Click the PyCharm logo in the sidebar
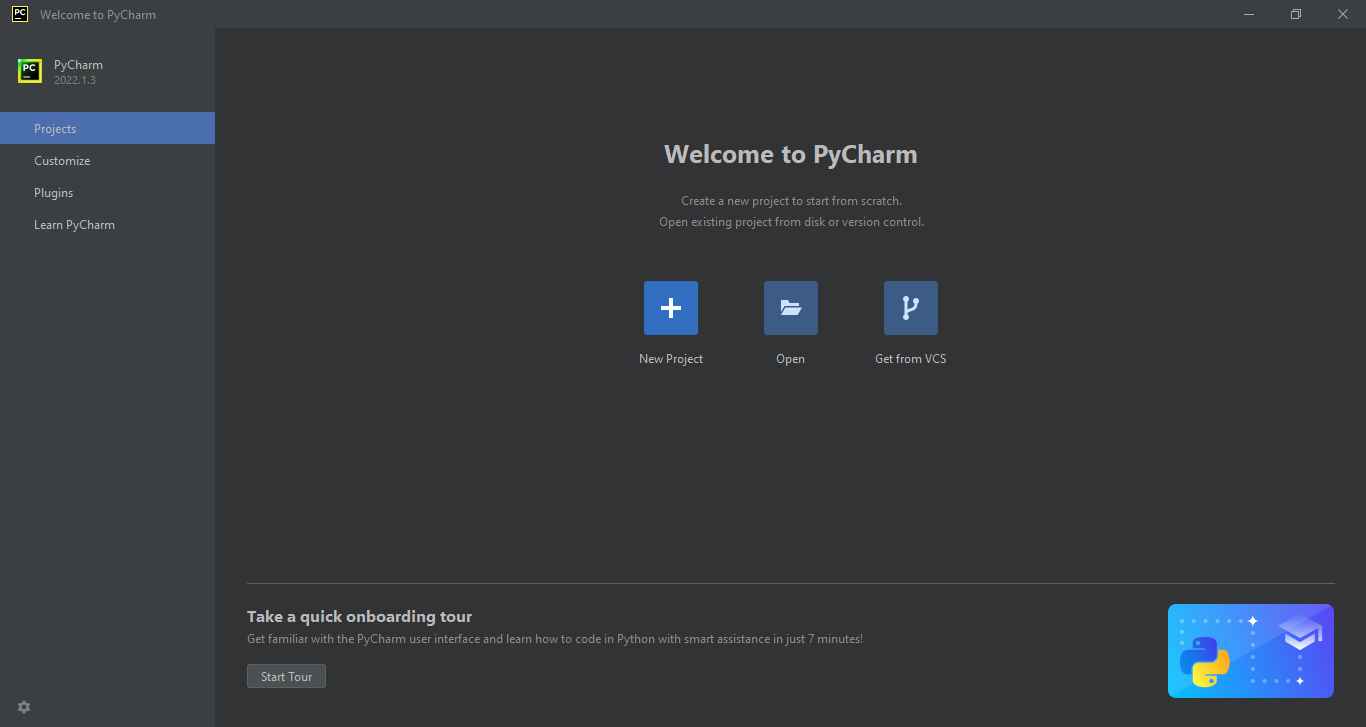The width and height of the screenshot is (1366, 727). (x=28, y=71)
